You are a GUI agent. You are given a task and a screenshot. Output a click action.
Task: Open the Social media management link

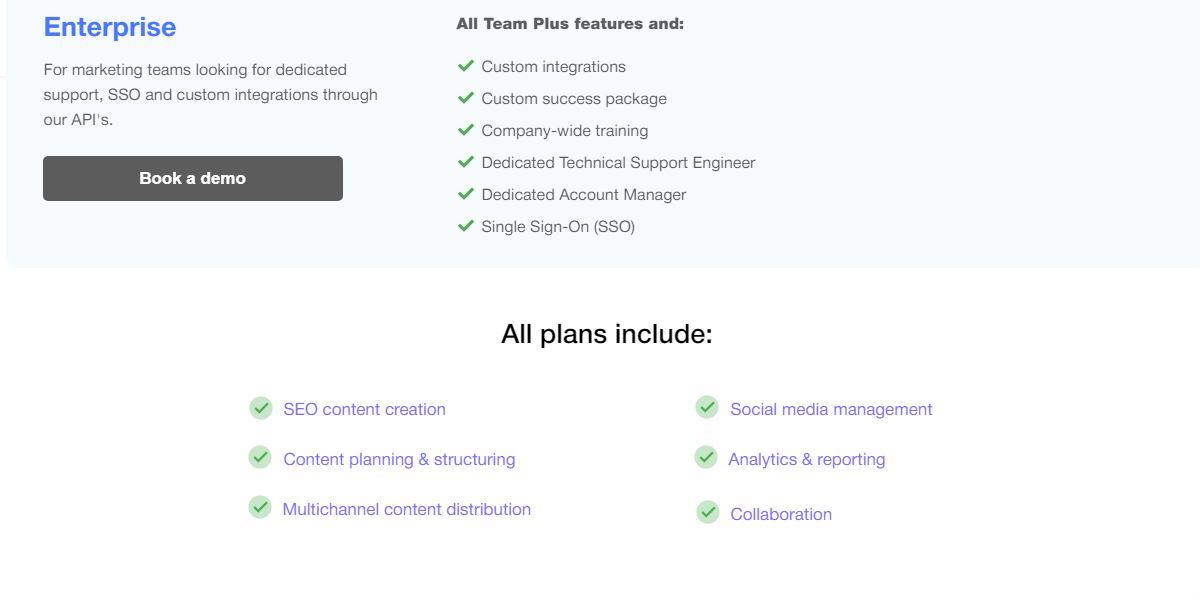pyautogui.click(x=831, y=409)
